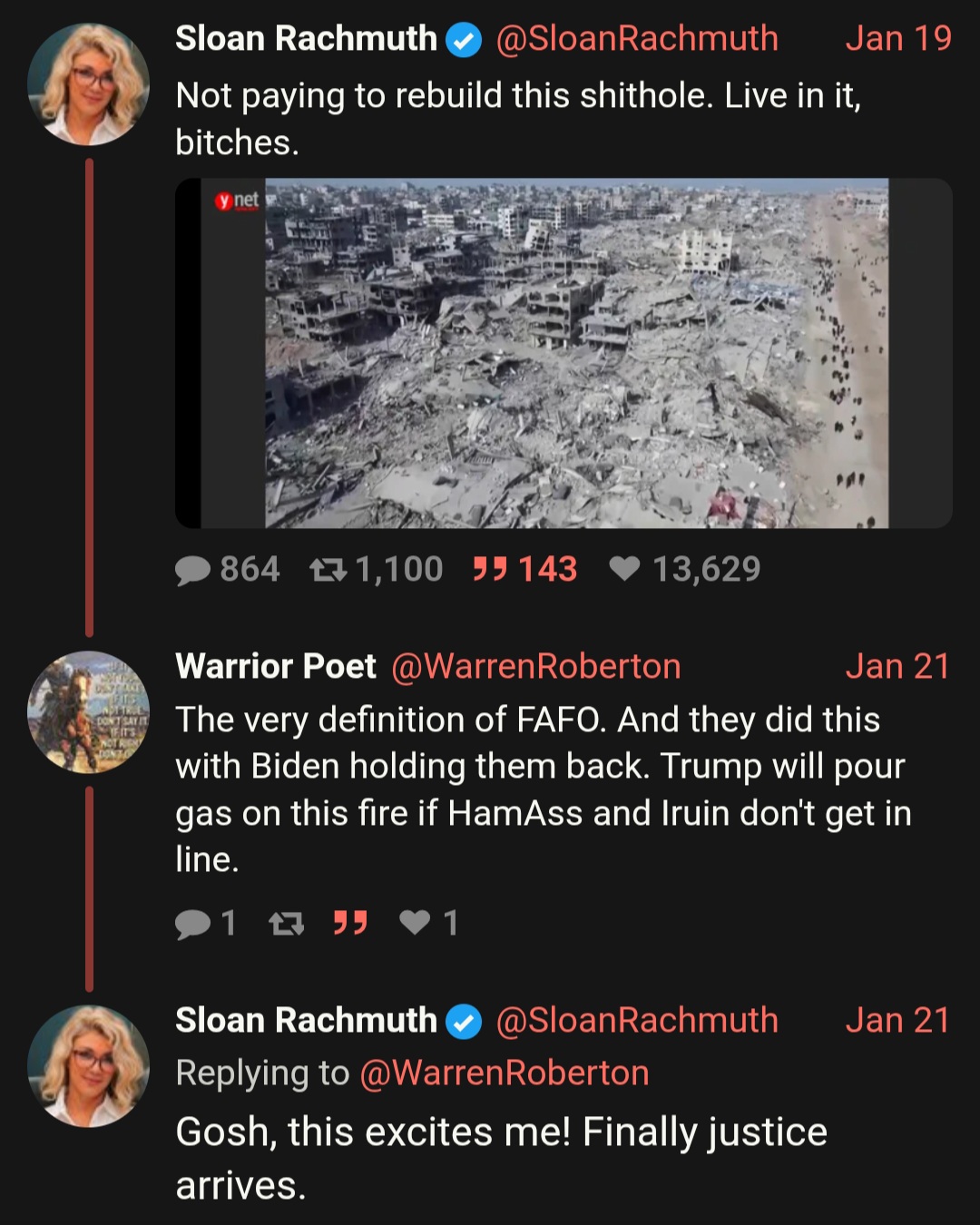Play the ynet rubble video in the tweet
The width and height of the screenshot is (980, 1225).
coord(563,353)
